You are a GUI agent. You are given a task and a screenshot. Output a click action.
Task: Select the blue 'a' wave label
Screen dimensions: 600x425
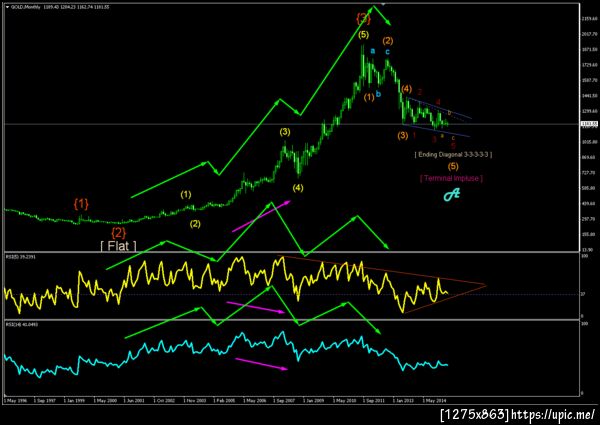coord(373,51)
